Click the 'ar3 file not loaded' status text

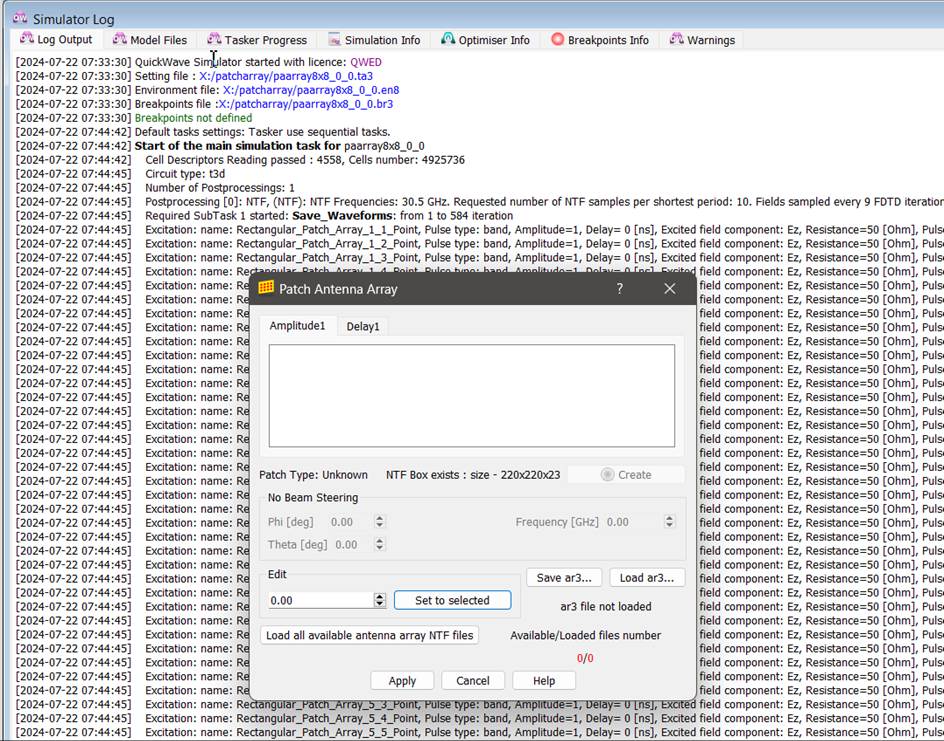click(606, 606)
